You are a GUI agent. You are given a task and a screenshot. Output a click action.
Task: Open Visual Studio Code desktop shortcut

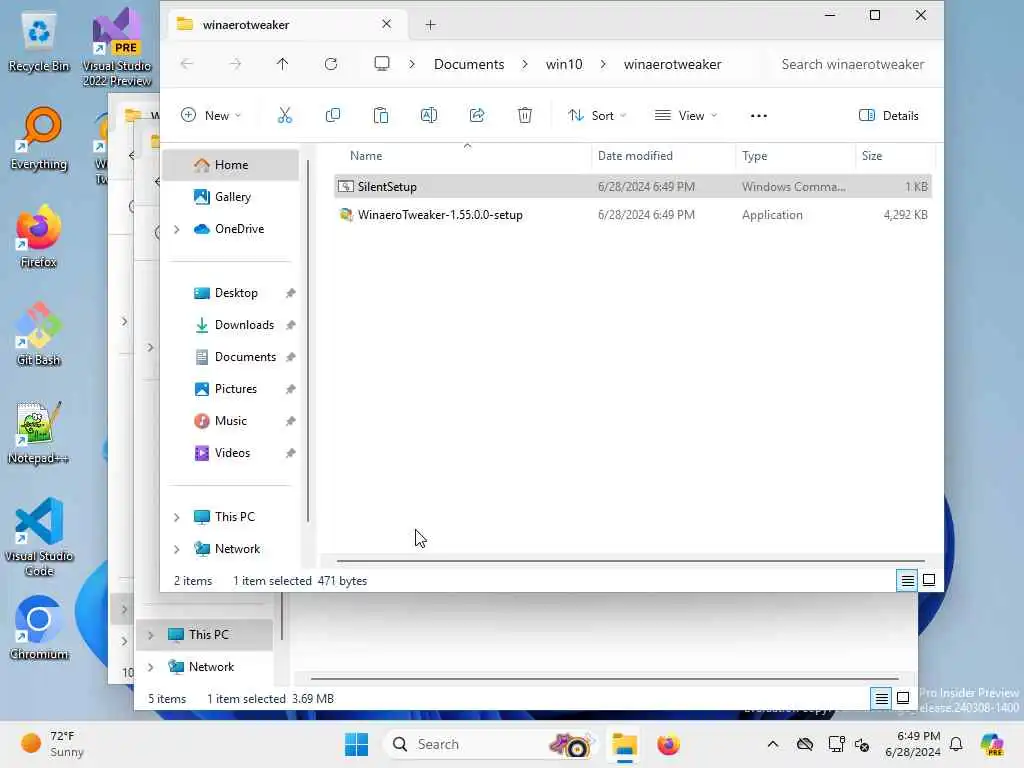[39, 537]
